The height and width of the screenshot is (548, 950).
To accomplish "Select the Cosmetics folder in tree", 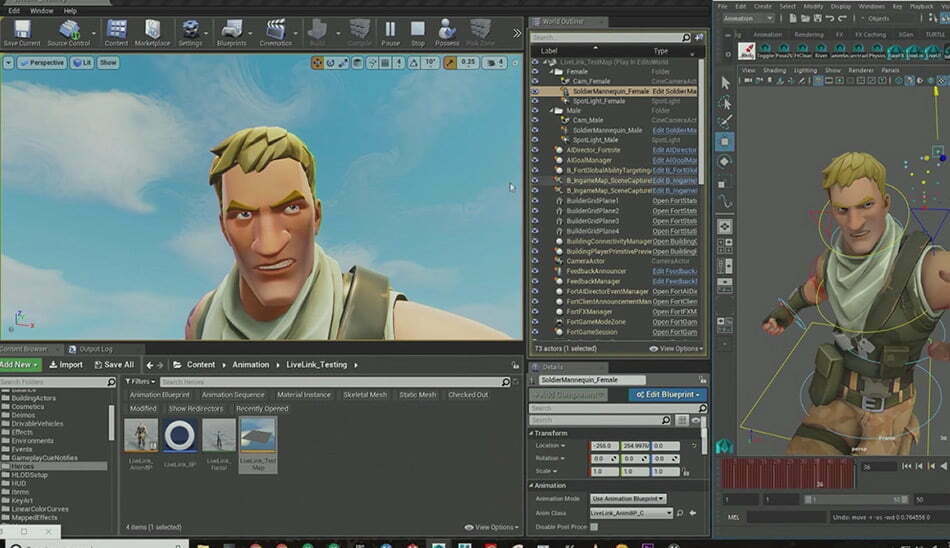I will pos(28,407).
